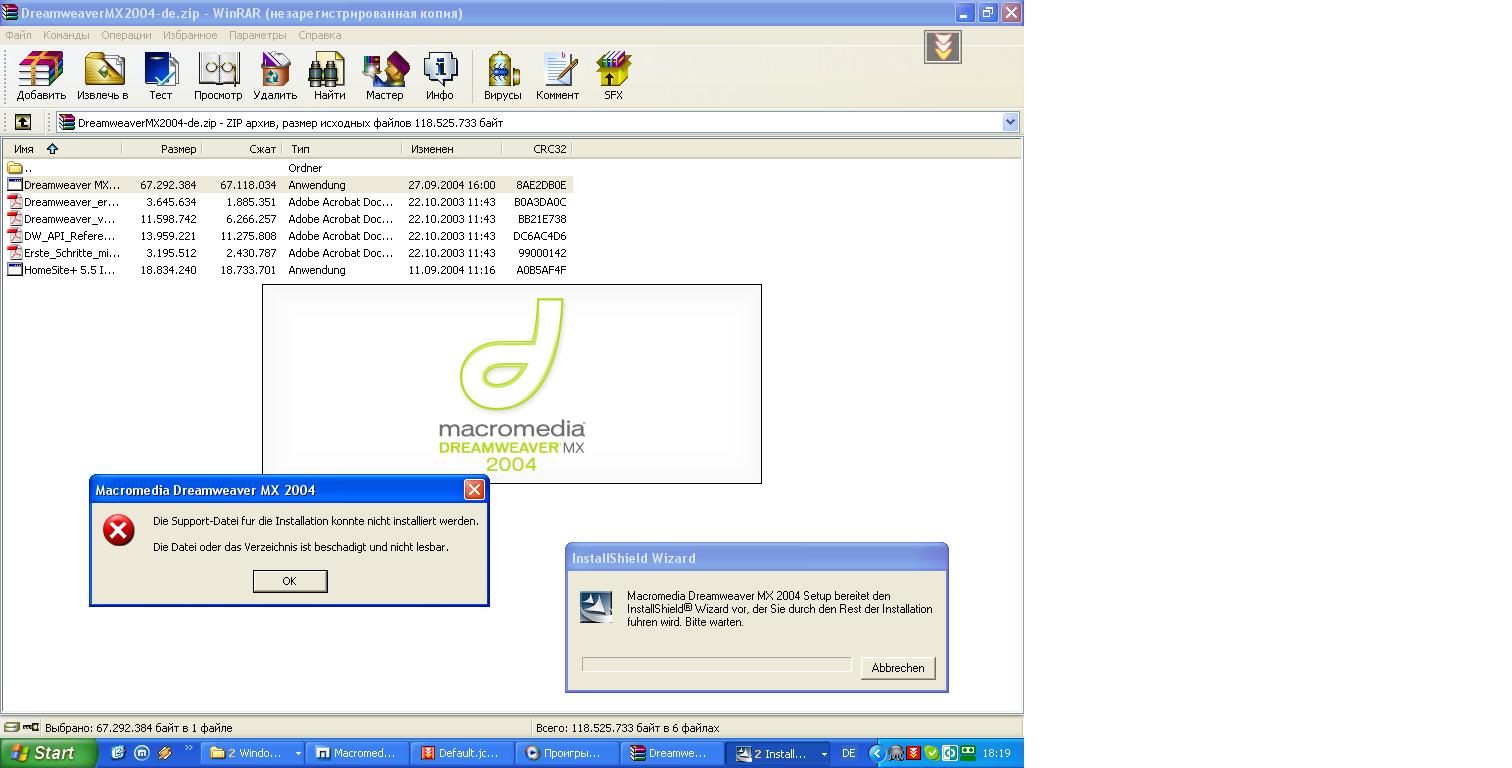
Task: Open the Избранное menu
Action: point(190,35)
